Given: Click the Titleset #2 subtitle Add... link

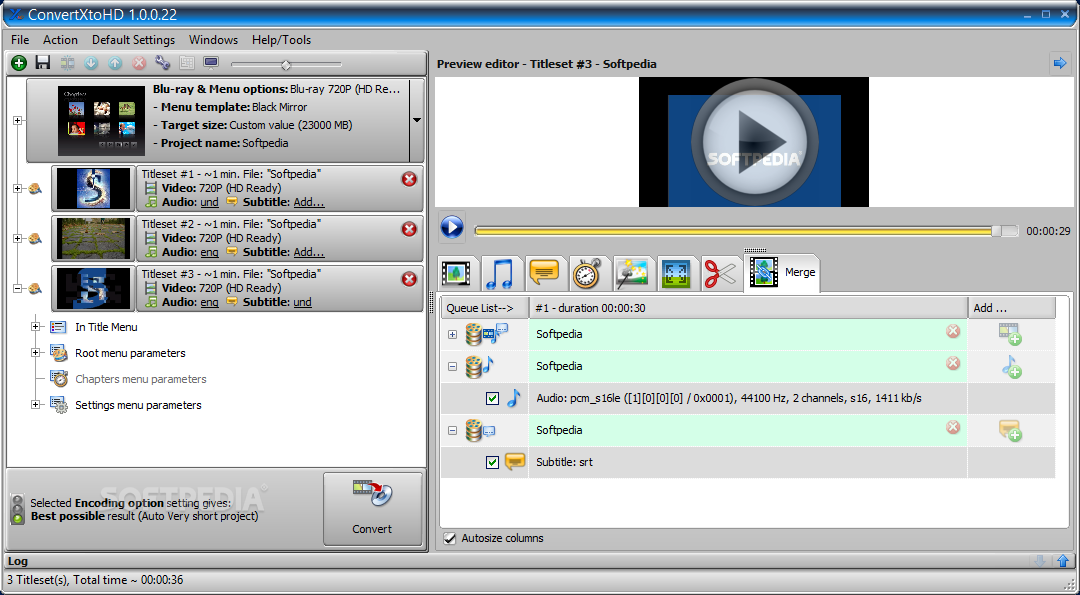Looking at the screenshot, I should [309, 252].
